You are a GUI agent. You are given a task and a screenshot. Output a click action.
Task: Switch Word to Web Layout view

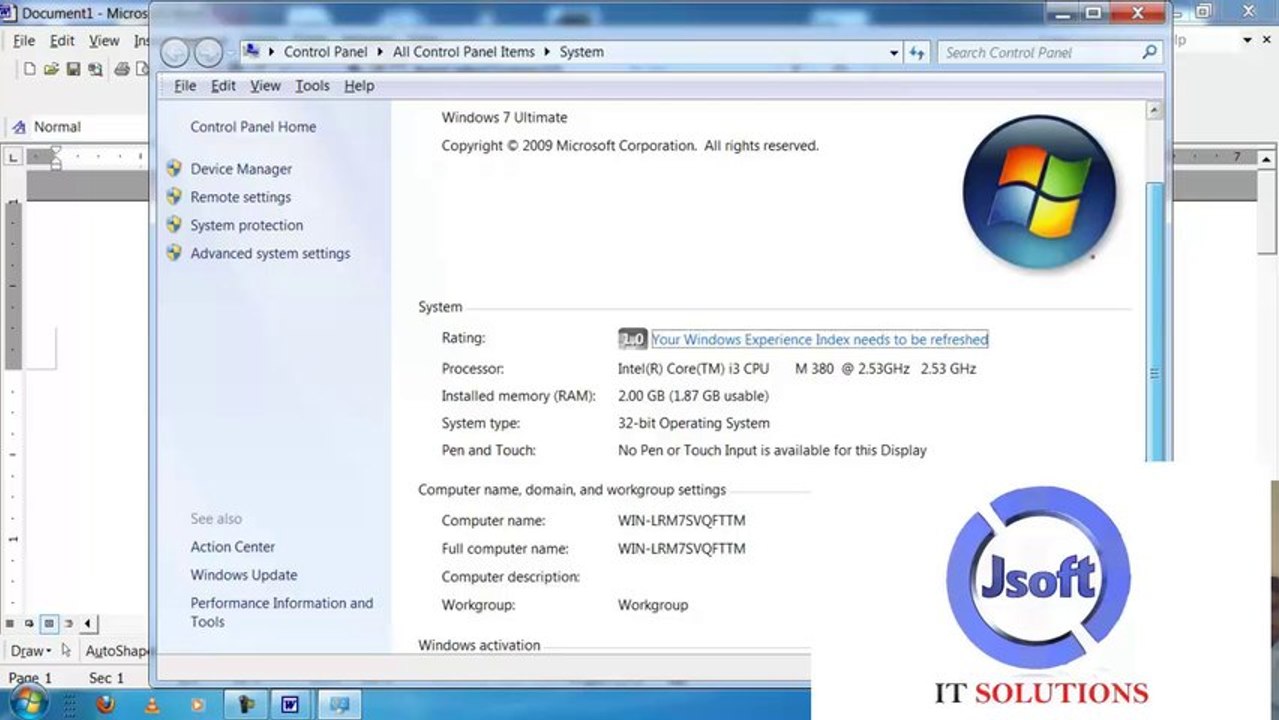click(x=29, y=623)
